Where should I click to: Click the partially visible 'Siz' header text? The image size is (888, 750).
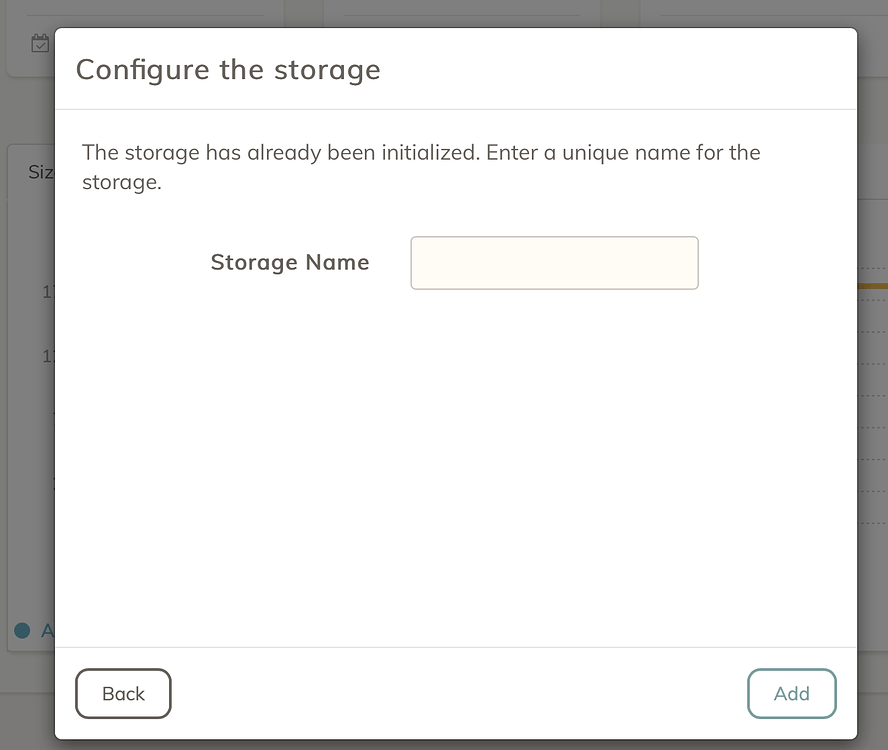(x=41, y=172)
